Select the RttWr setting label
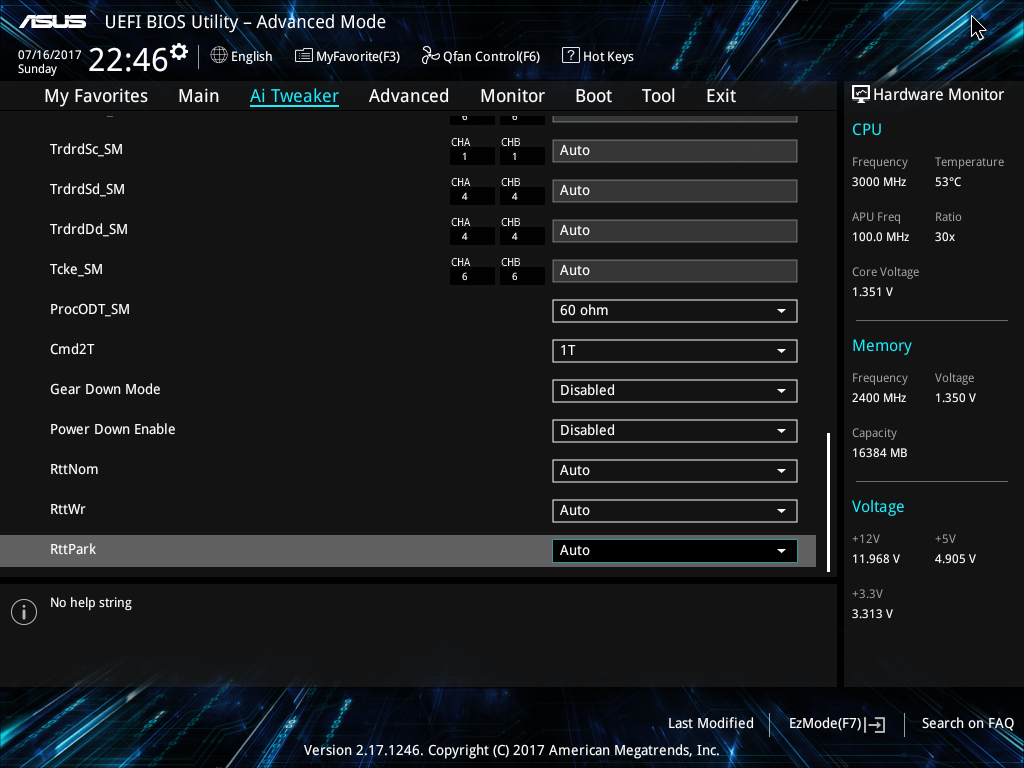Viewport: 1024px width, 768px height. pos(68,509)
